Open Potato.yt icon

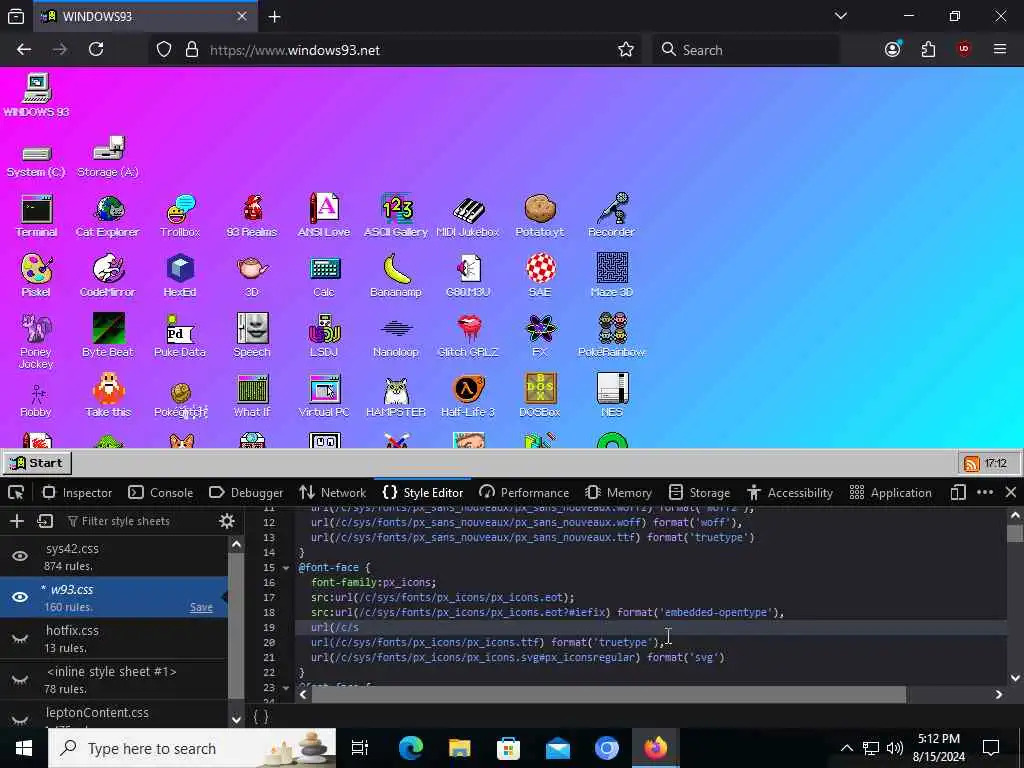tap(540, 216)
